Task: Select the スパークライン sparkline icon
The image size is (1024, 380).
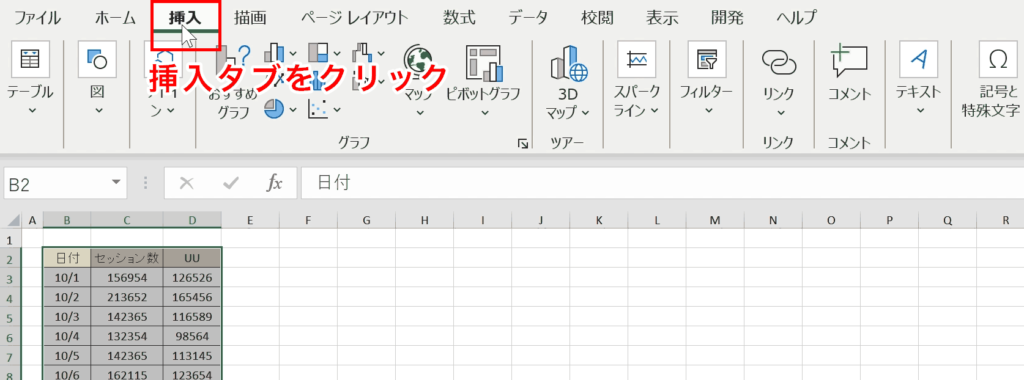Action: tap(637, 59)
